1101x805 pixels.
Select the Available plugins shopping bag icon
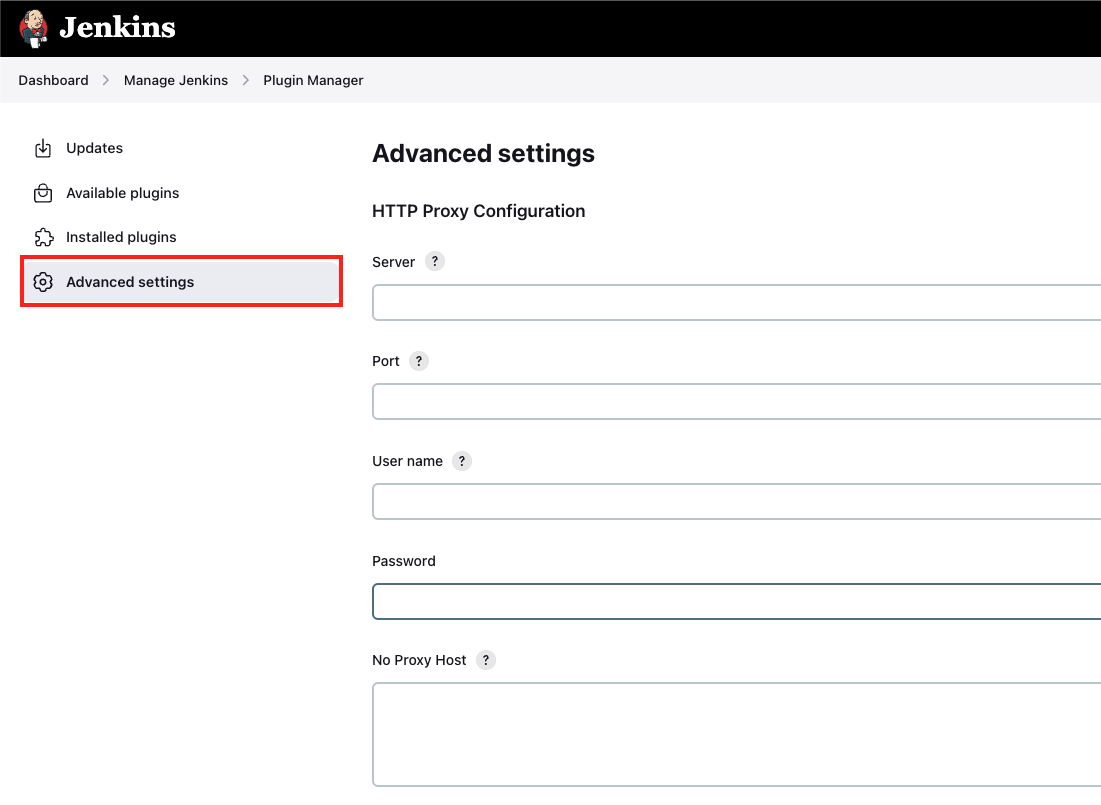42,193
